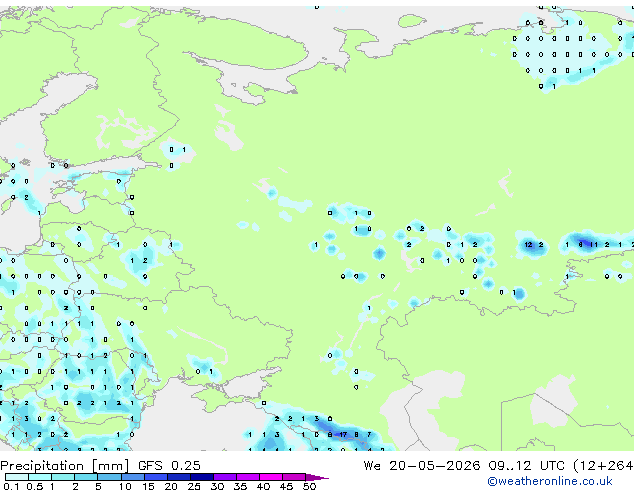Click the 'GFS 0.25' model label

point(169,466)
